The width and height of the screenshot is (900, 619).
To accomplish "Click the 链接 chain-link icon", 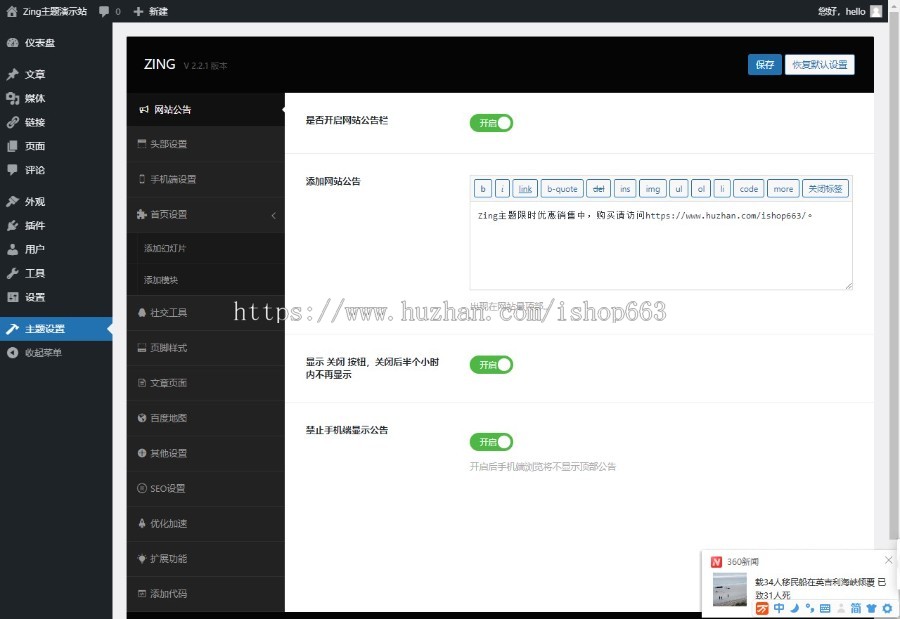I will [x=13, y=122].
